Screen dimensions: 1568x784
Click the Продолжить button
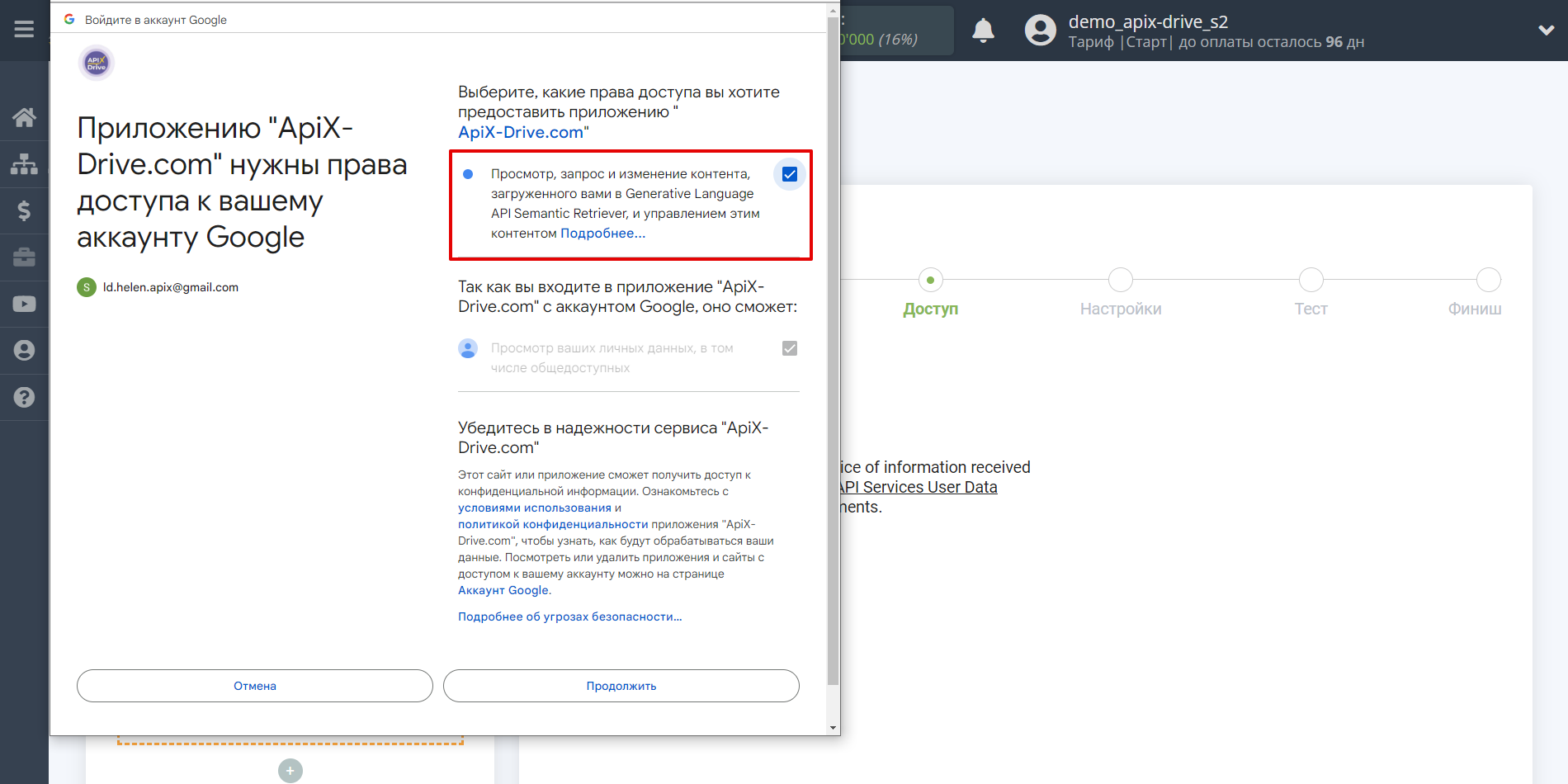click(621, 686)
